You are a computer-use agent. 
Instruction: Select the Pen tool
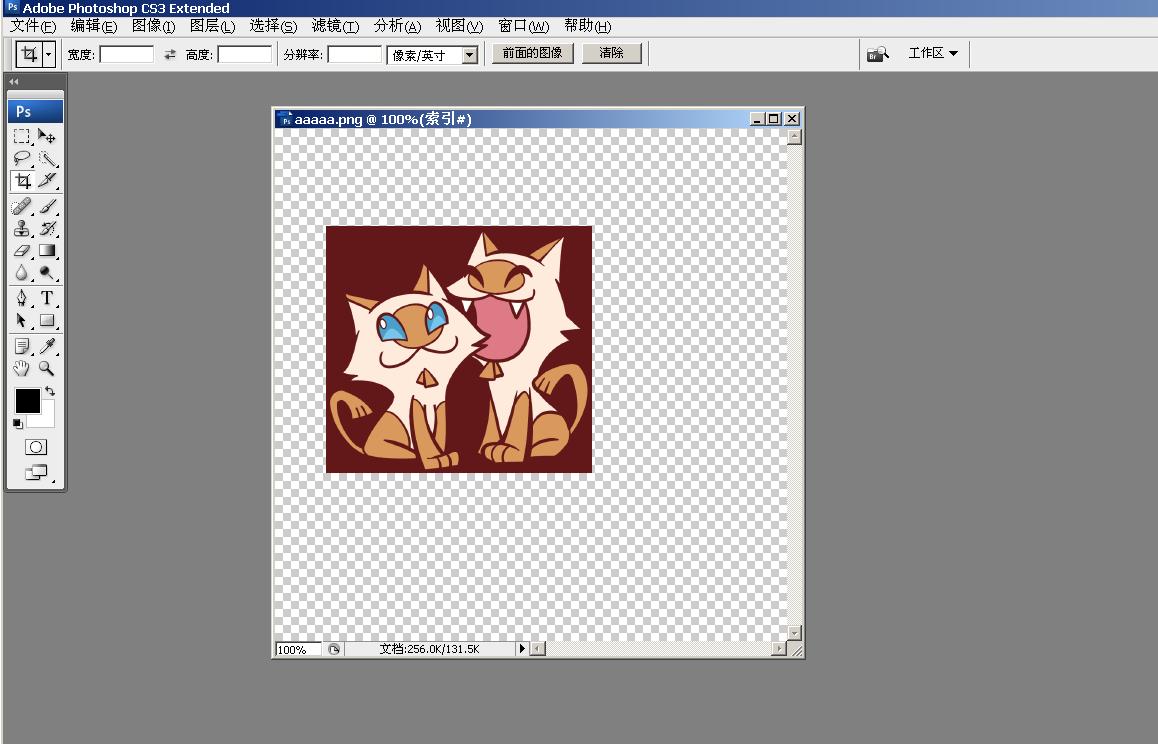click(x=21, y=298)
